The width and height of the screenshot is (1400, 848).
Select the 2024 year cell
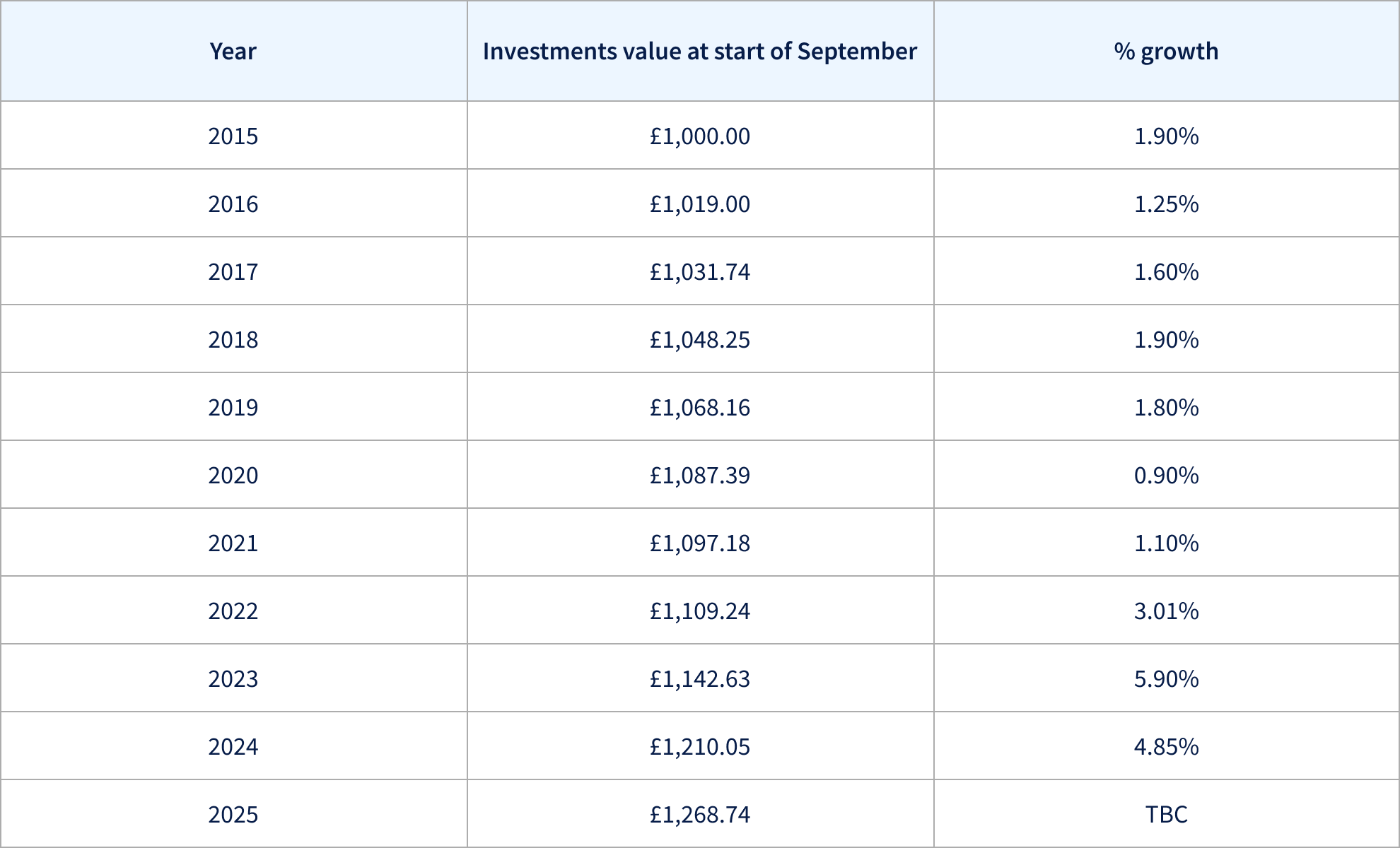pyautogui.click(x=233, y=746)
